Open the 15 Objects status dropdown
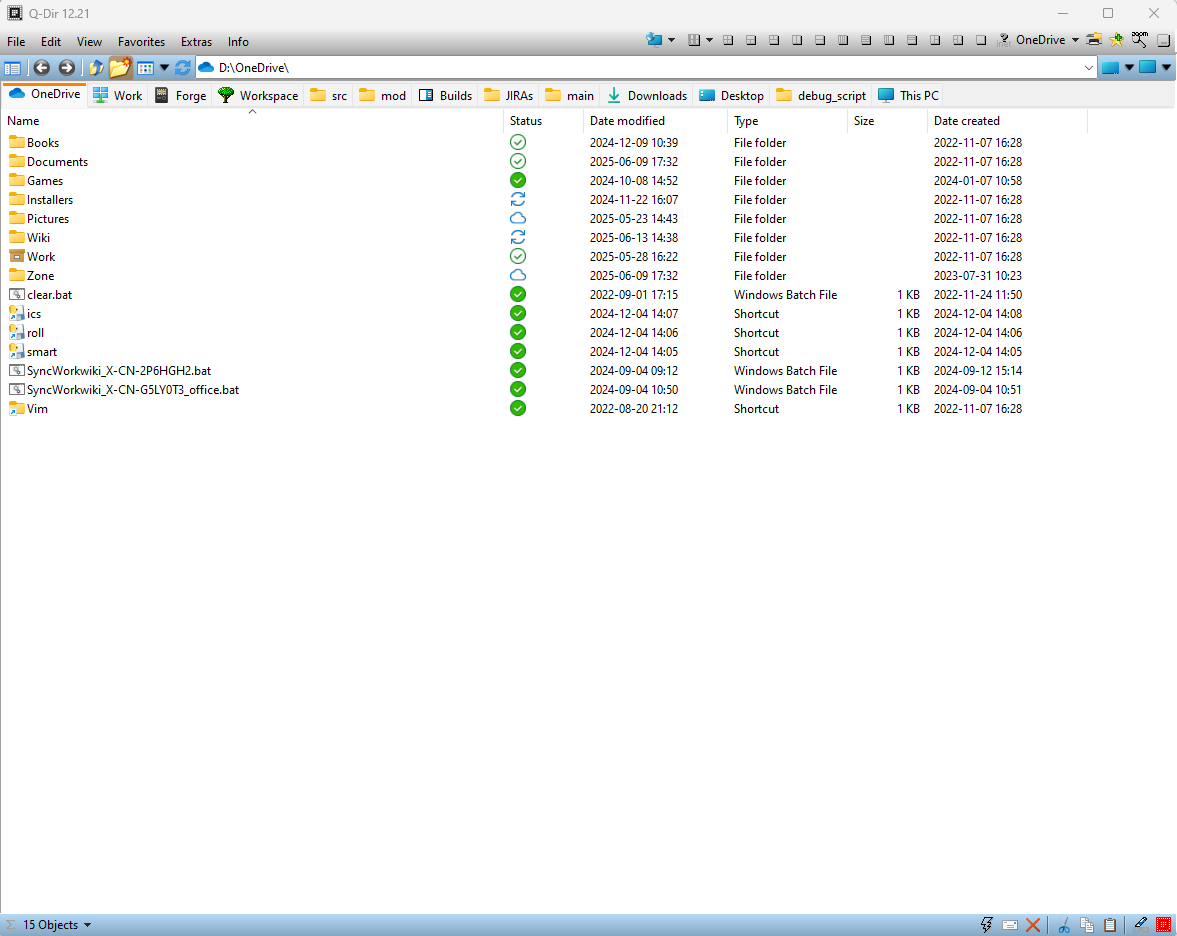Image resolution: width=1177 pixels, height=936 pixels. pos(56,925)
